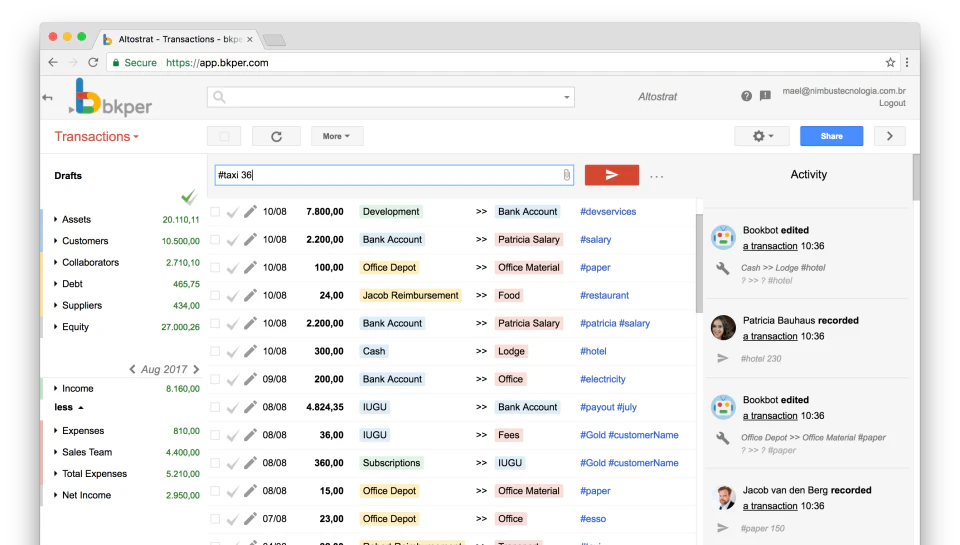The height and width of the screenshot is (545, 960).
Task: Edit the #electricity transaction using the pencil icon
Action: click(250, 380)
